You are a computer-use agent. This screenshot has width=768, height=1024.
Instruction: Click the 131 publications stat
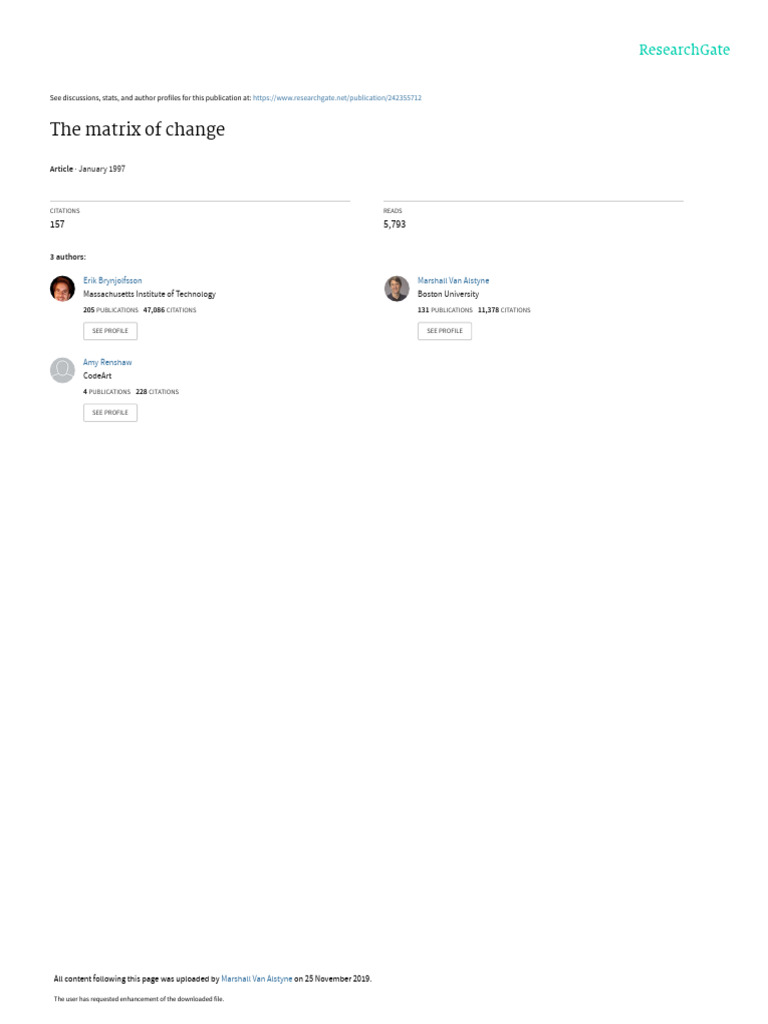pyautogui.click(x=445, y=310)
